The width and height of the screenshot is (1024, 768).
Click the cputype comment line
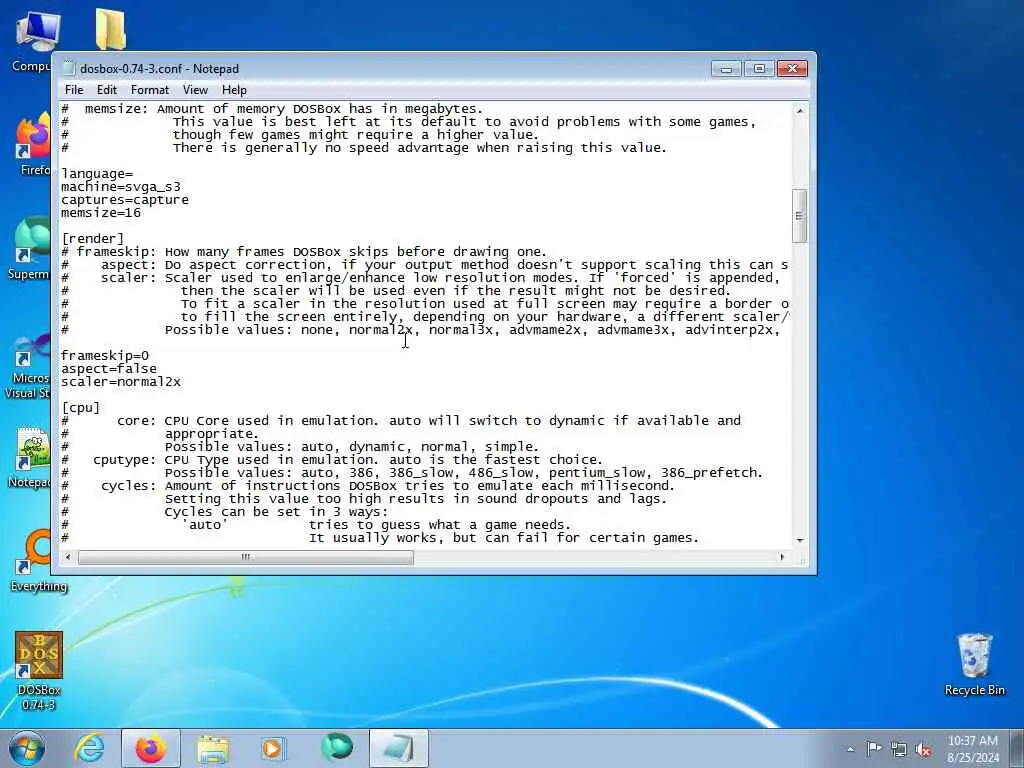(x=332, y=460)
